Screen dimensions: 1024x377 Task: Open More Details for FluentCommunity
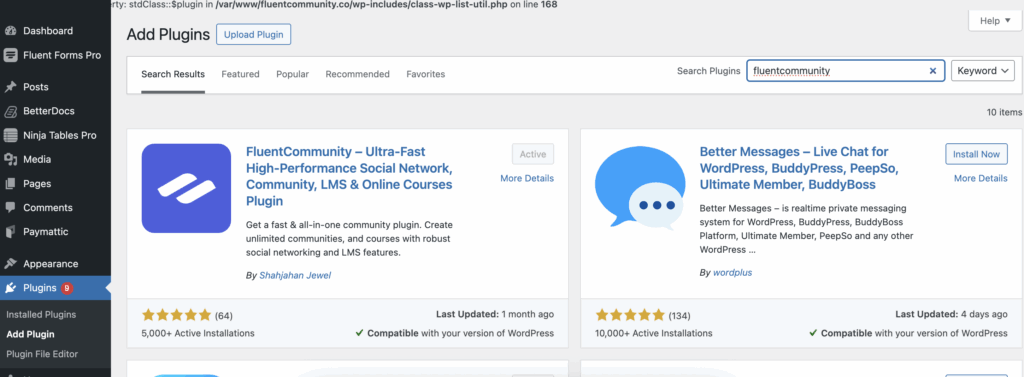point(527,178)
